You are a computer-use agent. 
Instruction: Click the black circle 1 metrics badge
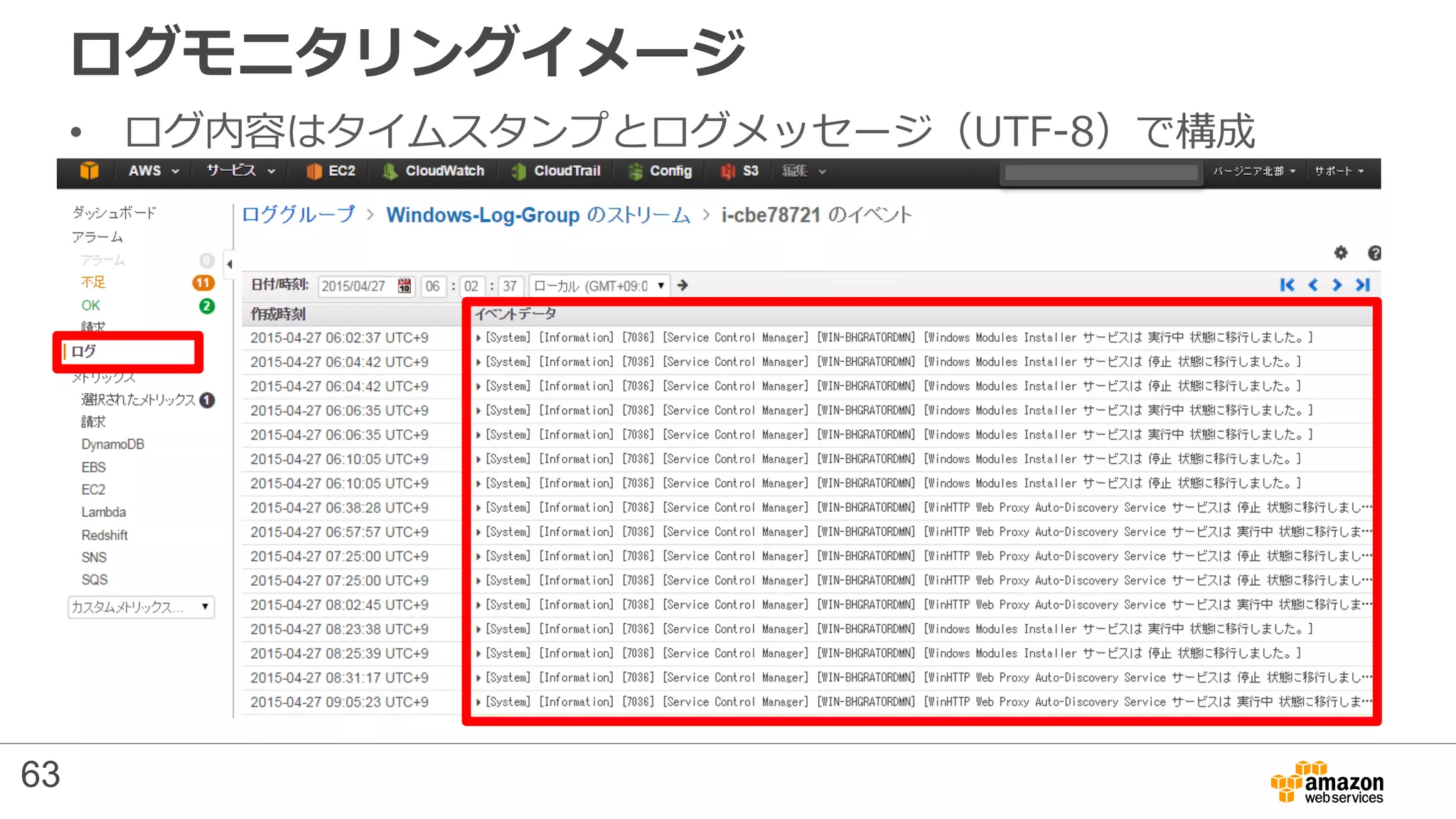click(207, 400)
